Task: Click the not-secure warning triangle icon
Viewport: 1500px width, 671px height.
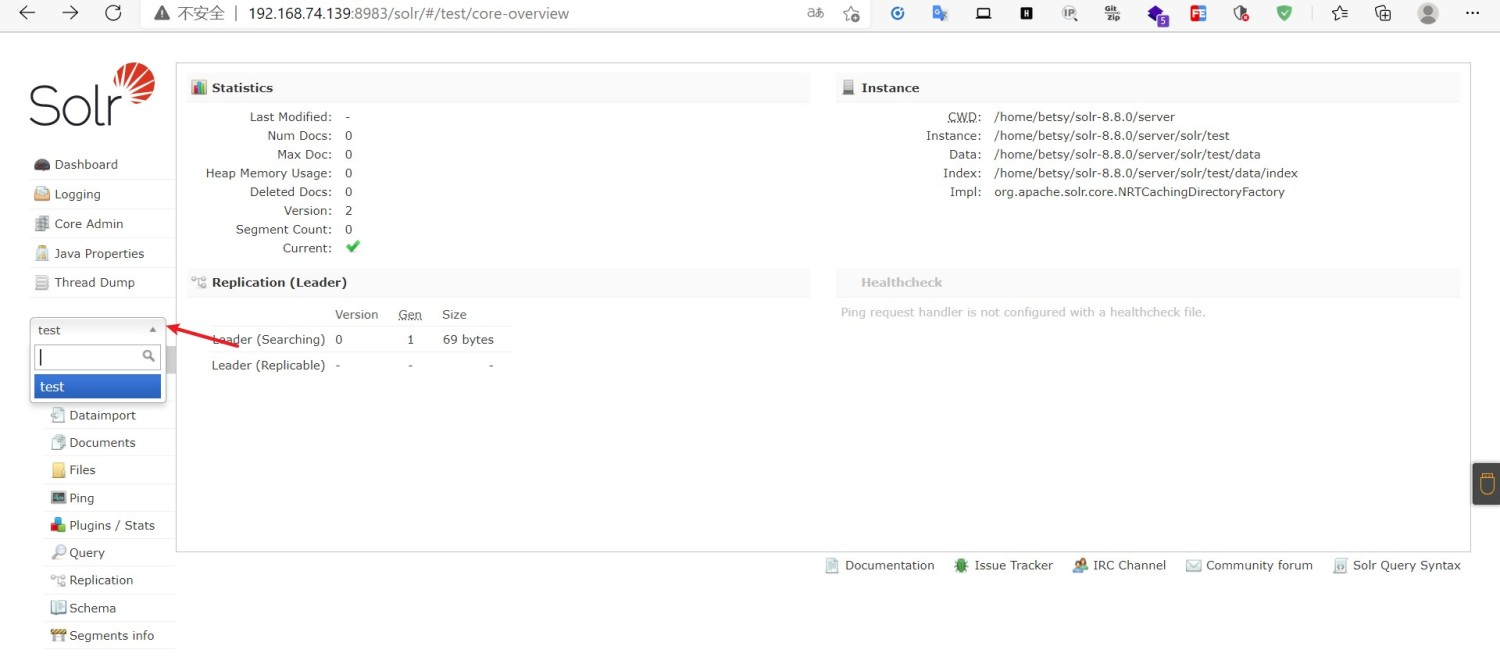Action: (x=161, y=14)
